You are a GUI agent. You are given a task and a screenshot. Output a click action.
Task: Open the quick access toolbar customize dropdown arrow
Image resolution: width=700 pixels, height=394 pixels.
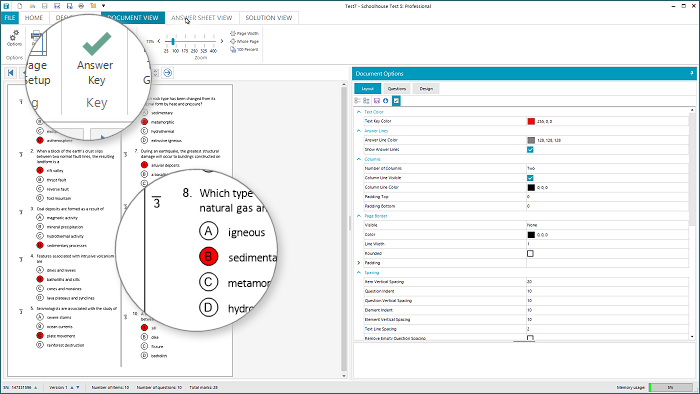pos(104,6)
